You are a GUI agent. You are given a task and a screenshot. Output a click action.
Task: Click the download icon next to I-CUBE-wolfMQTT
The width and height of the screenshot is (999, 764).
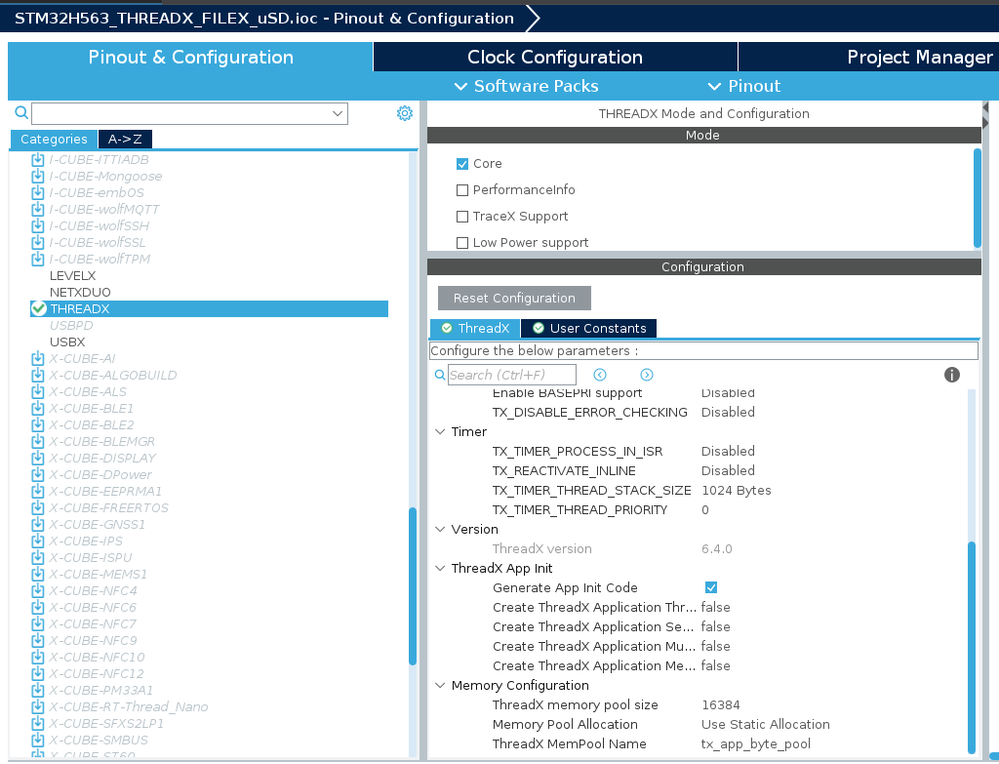click(x=38, y=209)
